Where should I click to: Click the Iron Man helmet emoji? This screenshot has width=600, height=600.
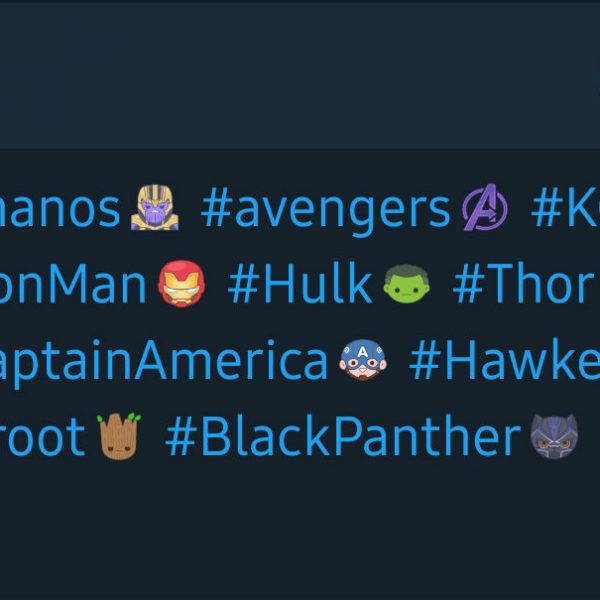coord(181,286)
